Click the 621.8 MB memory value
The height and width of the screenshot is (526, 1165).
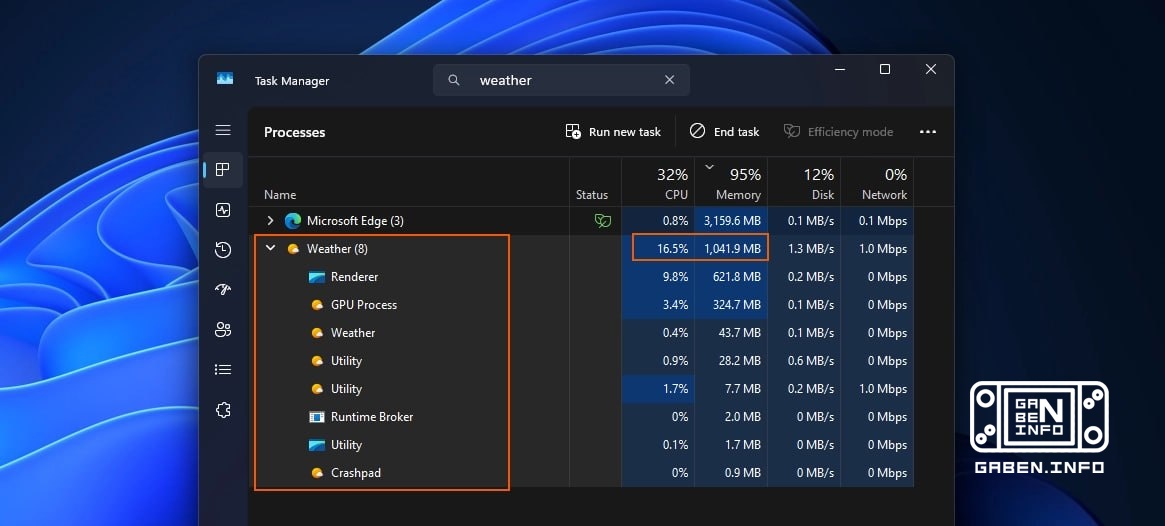point(736,277)
